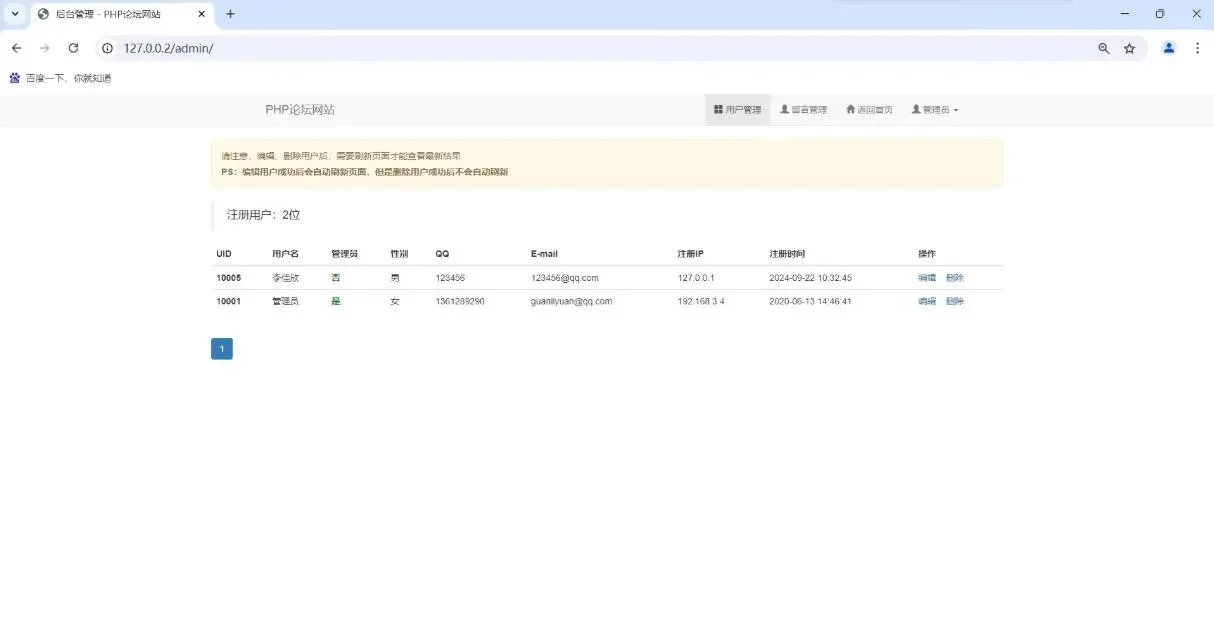
Task: Open the tab search dropdown arrow
Action: [x=15, y=14]
